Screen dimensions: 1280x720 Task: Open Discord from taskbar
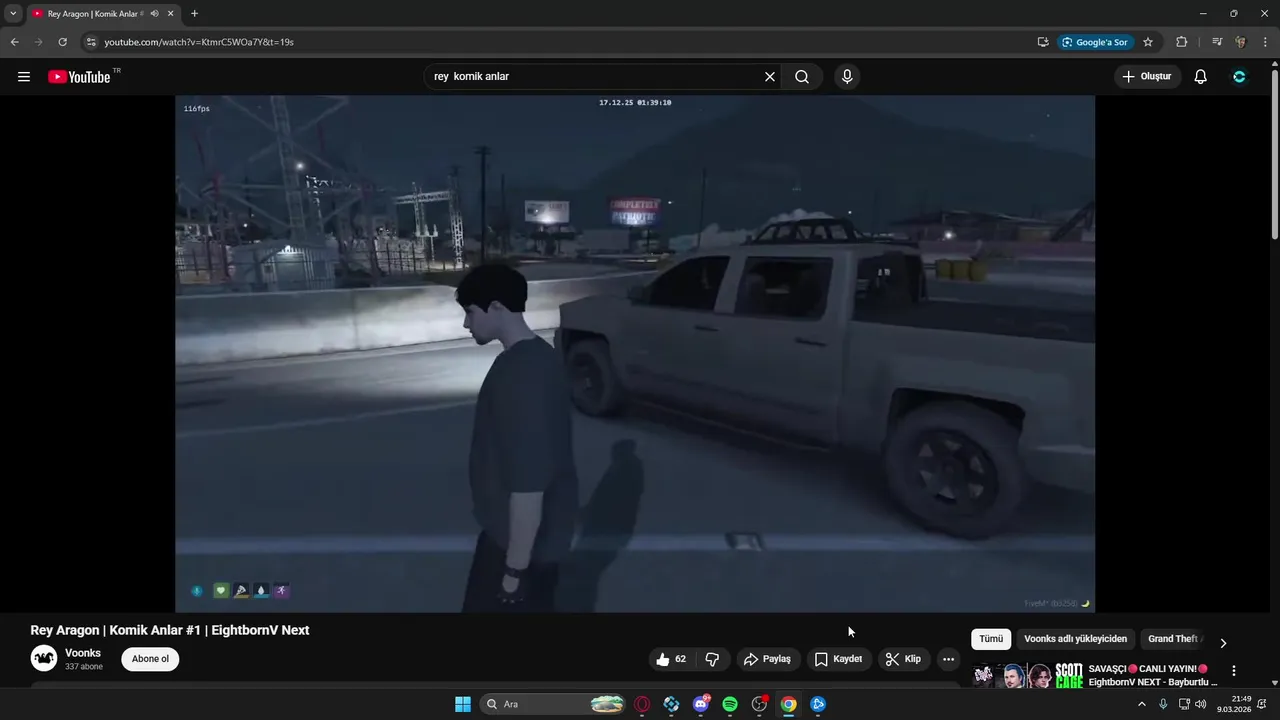click(701, 704)
